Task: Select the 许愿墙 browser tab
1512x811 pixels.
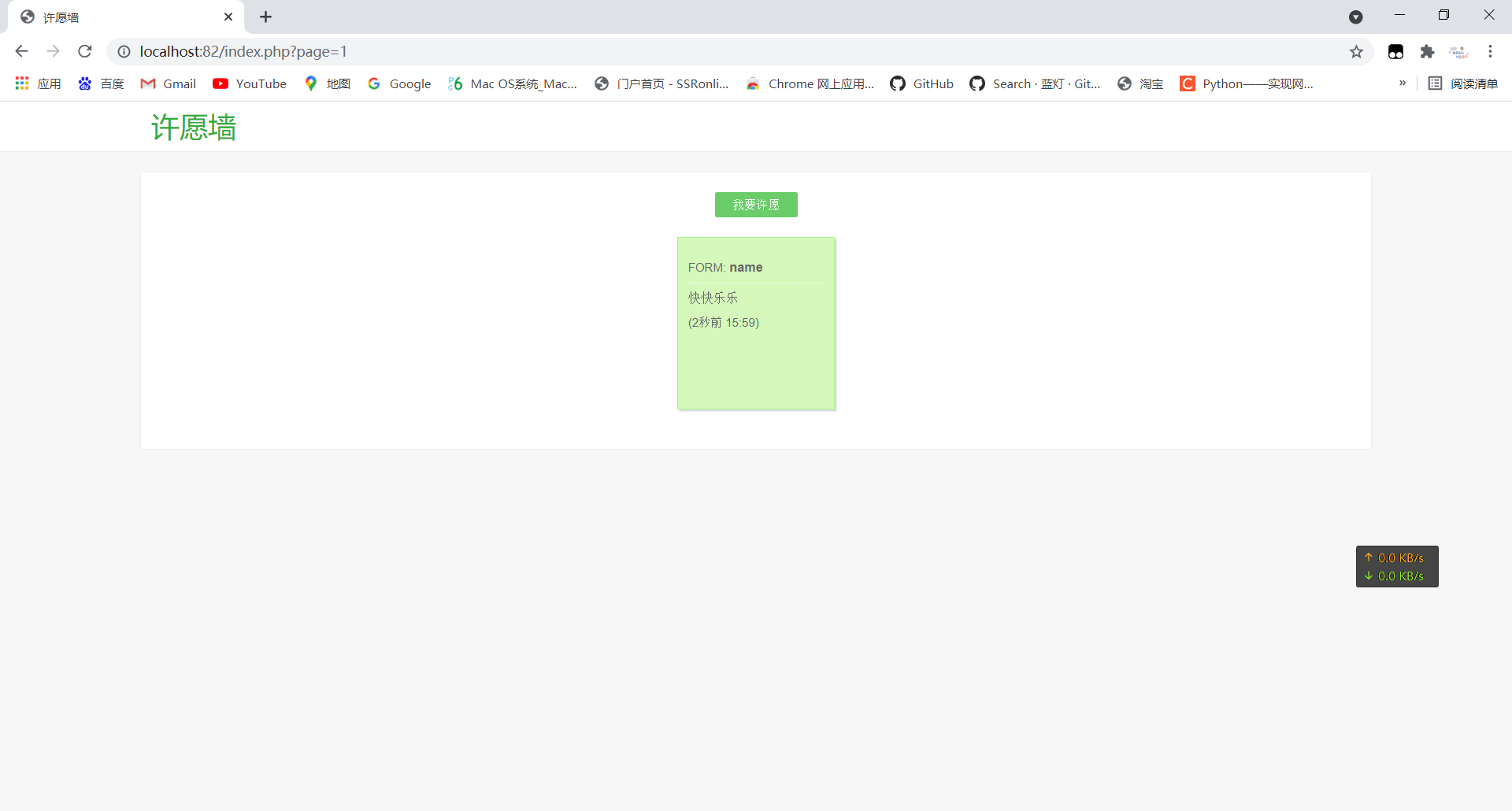Action: tap(126, 17)
